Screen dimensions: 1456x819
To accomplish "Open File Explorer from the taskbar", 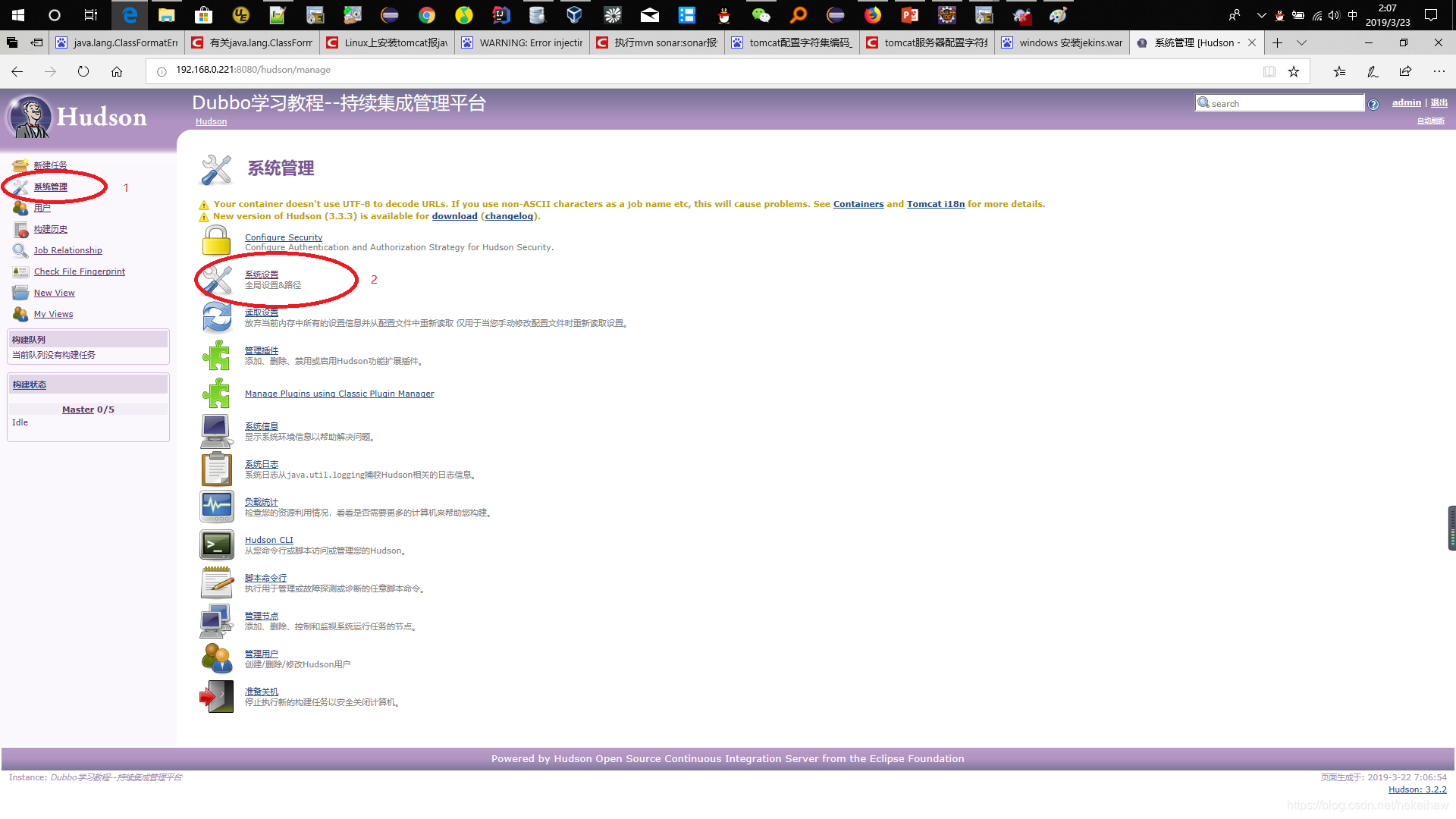I will pyautogui.click(x=167, y=15).
